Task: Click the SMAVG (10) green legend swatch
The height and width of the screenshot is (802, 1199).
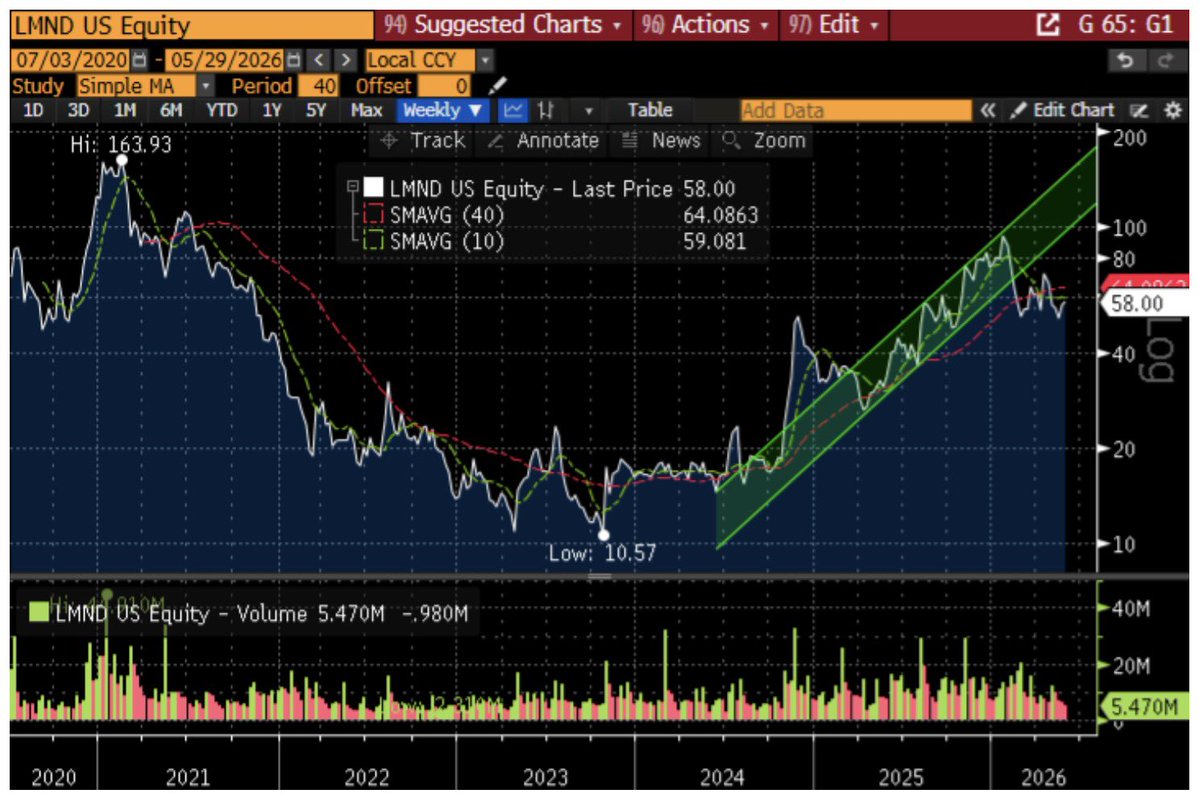Action: (373, 240)
